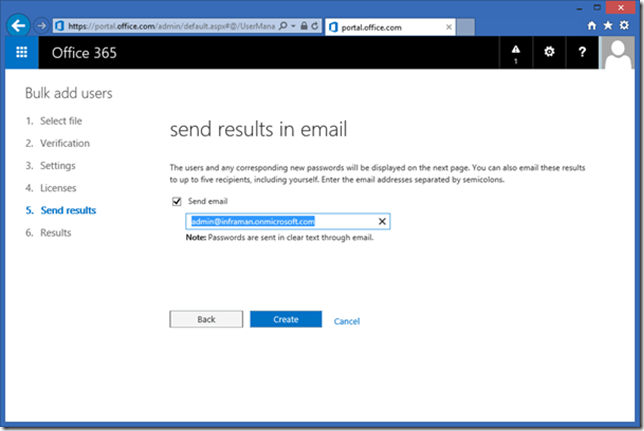Go back using browser back arrow
This screenshot has width=644, height=431.
coord(17,24)
